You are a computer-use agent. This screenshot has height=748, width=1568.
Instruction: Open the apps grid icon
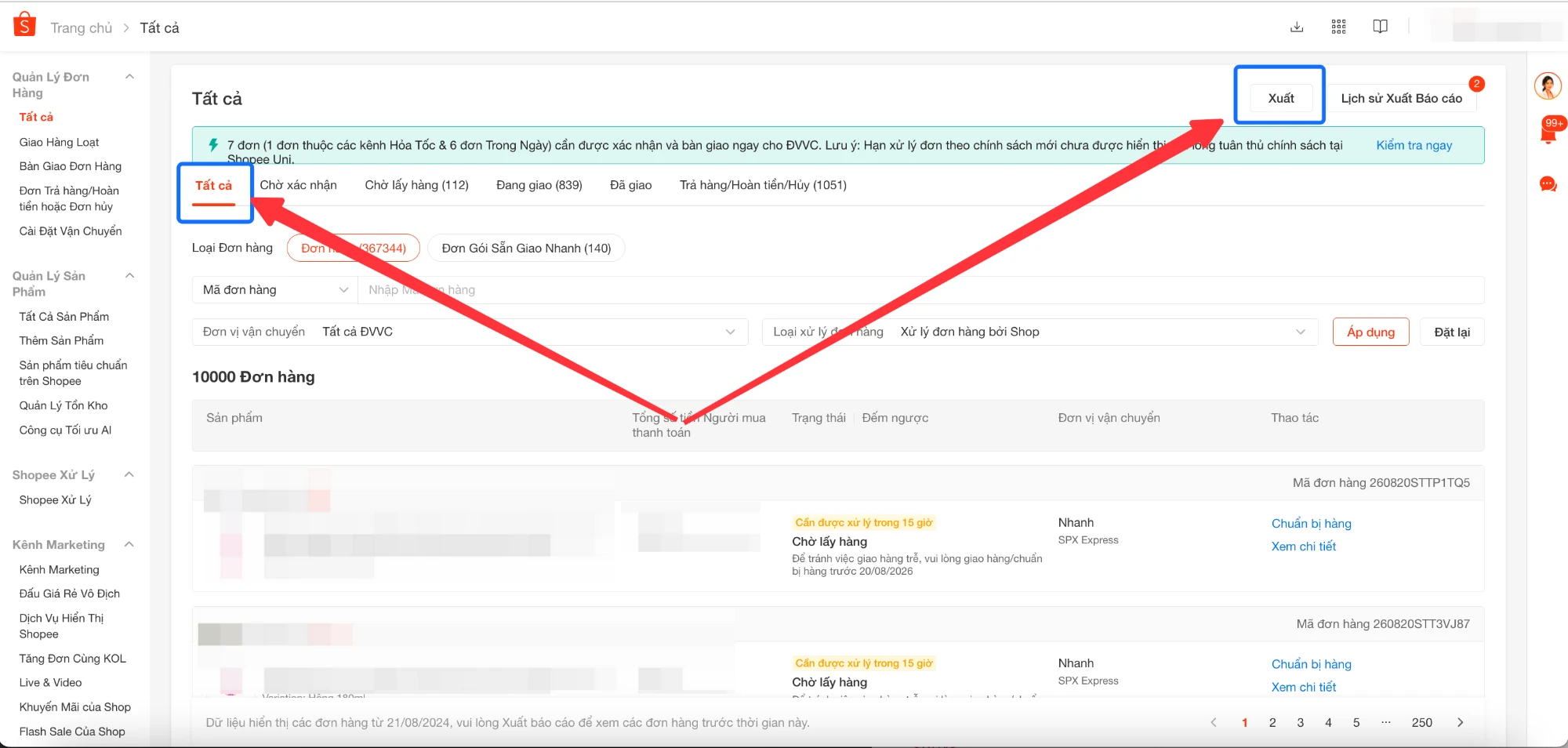[1339, 27]
